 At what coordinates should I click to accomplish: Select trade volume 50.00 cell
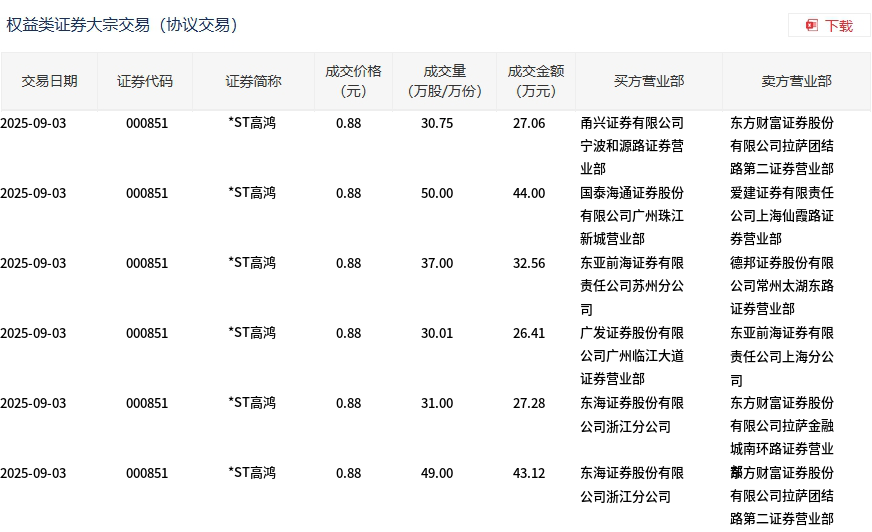[x=437, y=193]
